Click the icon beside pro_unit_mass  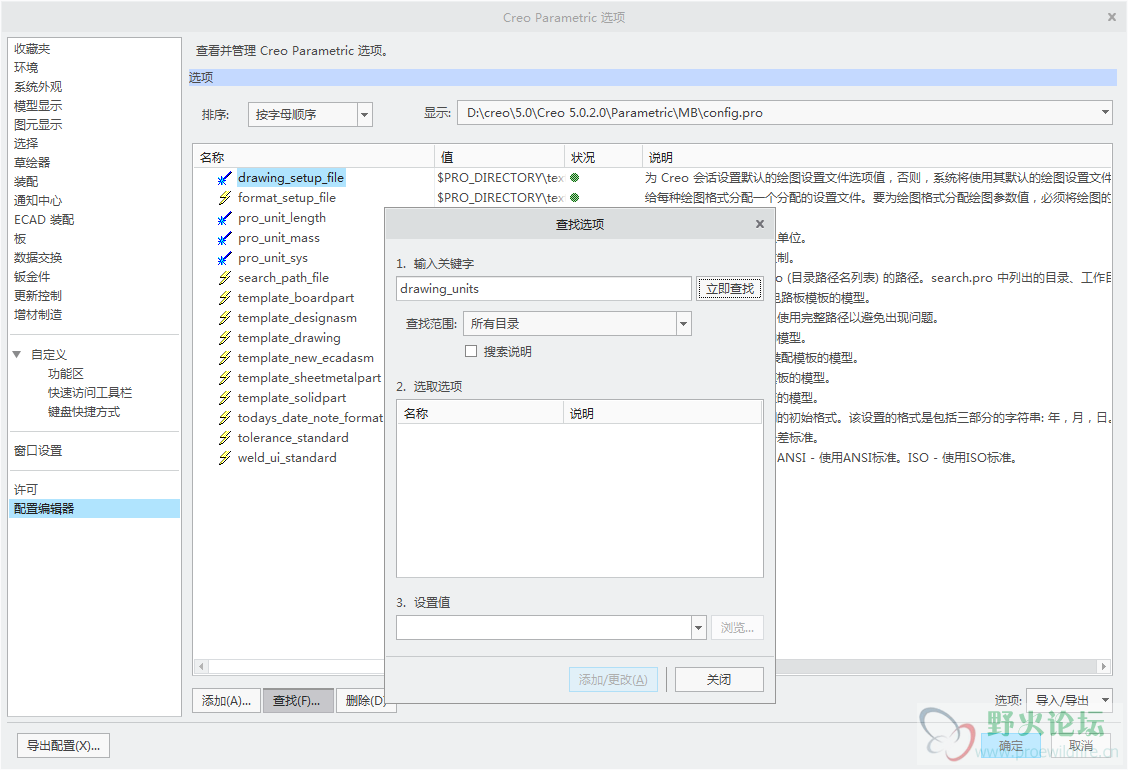pyautogui.click(x=225, y=238)
